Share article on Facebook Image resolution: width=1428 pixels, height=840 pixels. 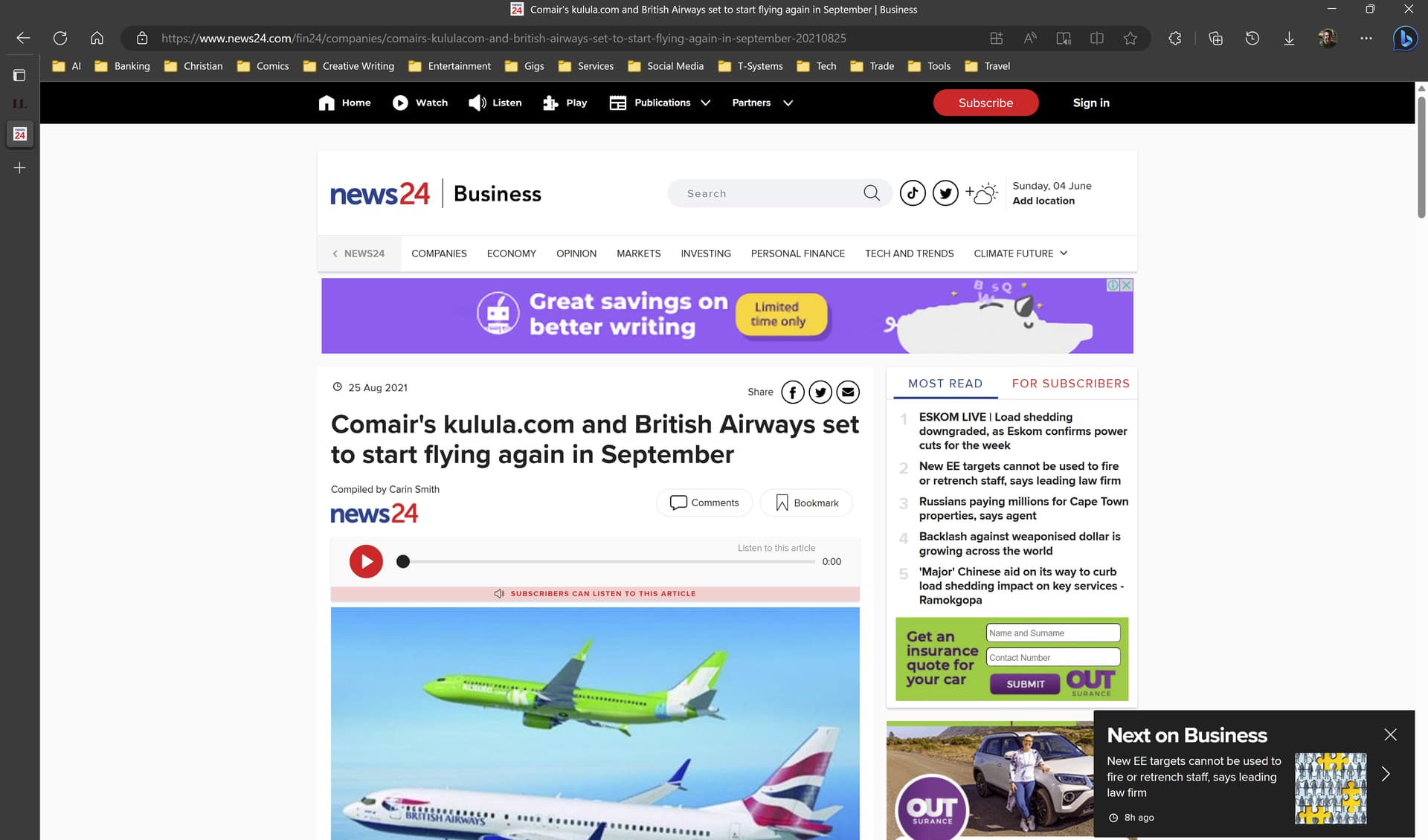click(793, 392)
